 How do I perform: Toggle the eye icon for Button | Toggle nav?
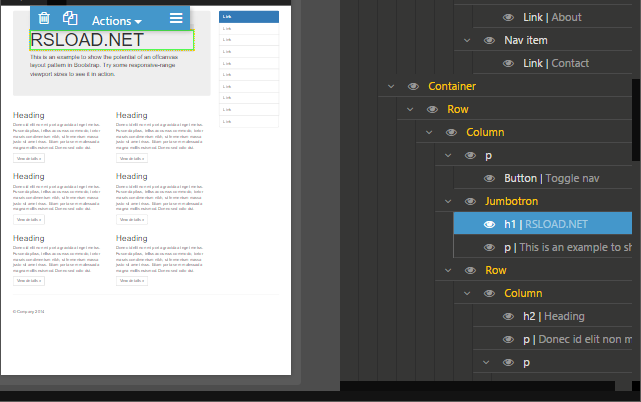tap(489, 178)
